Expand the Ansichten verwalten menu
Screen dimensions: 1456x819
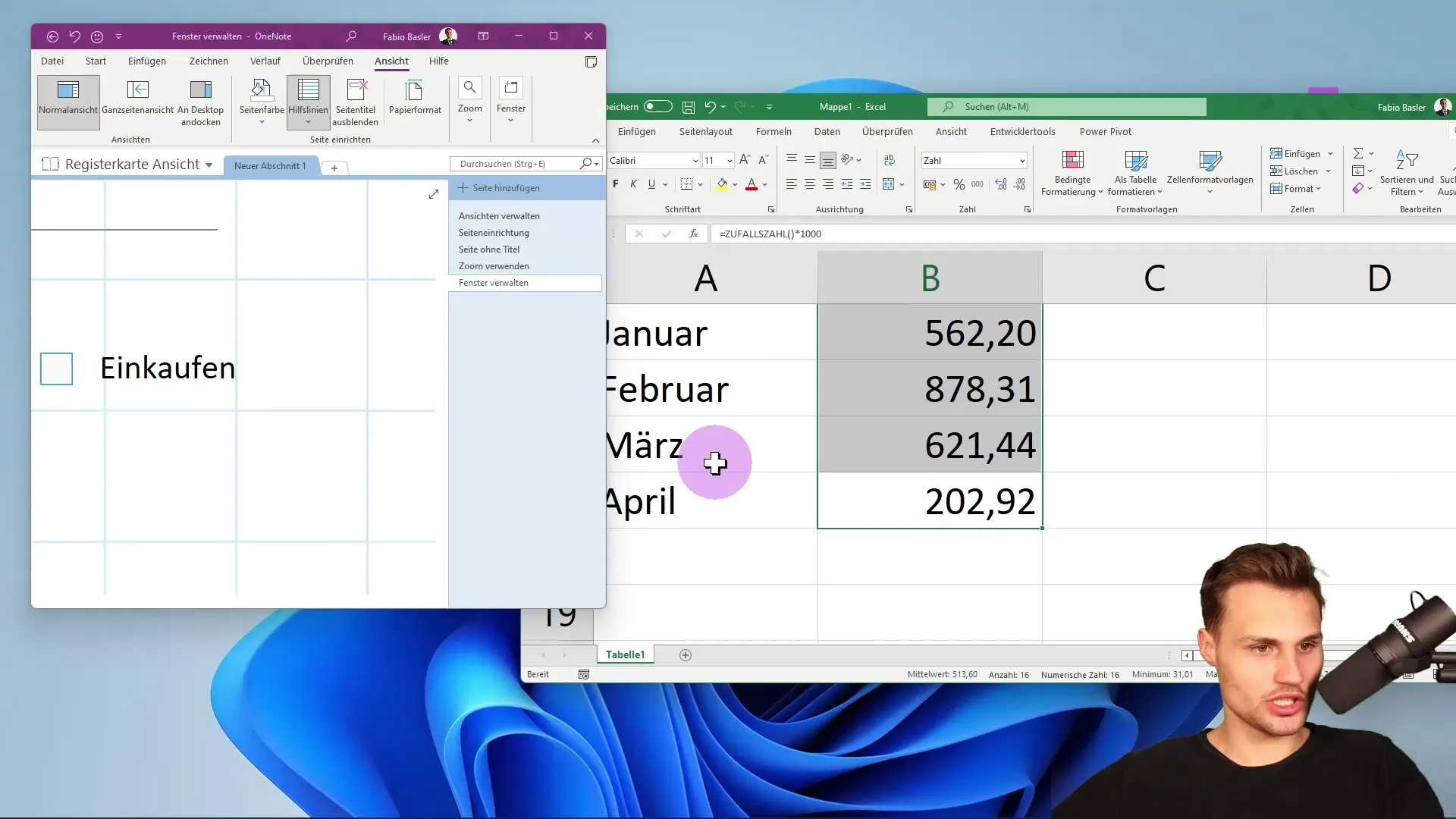[499, 215]
